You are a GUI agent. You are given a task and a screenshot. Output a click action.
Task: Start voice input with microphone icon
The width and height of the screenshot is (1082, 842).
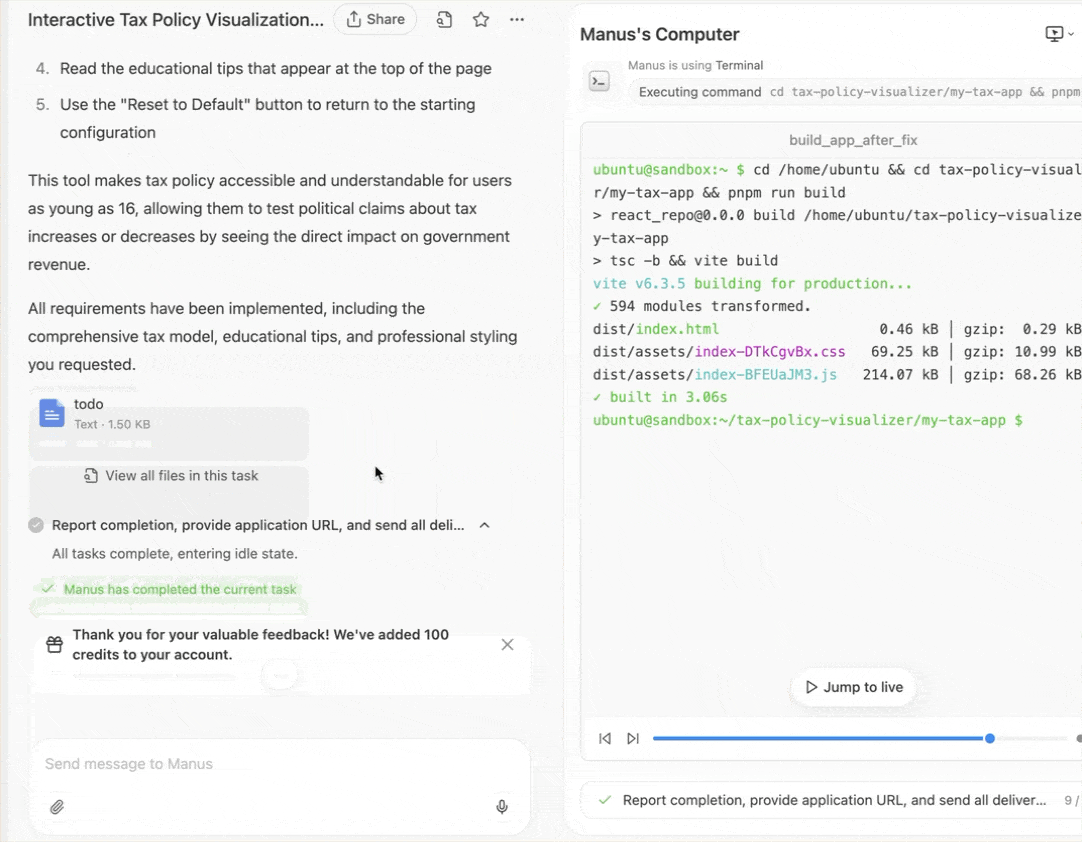coord(502,807)
